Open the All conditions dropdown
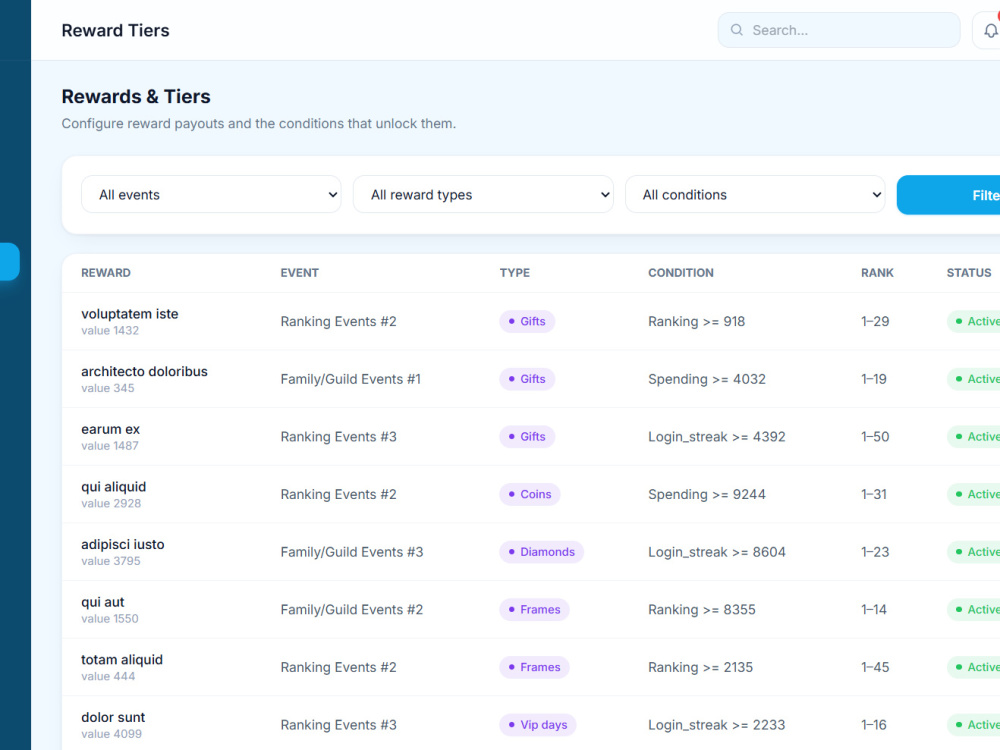The width and height of the screenshot is (1000, 750). (x=755, y=195)
